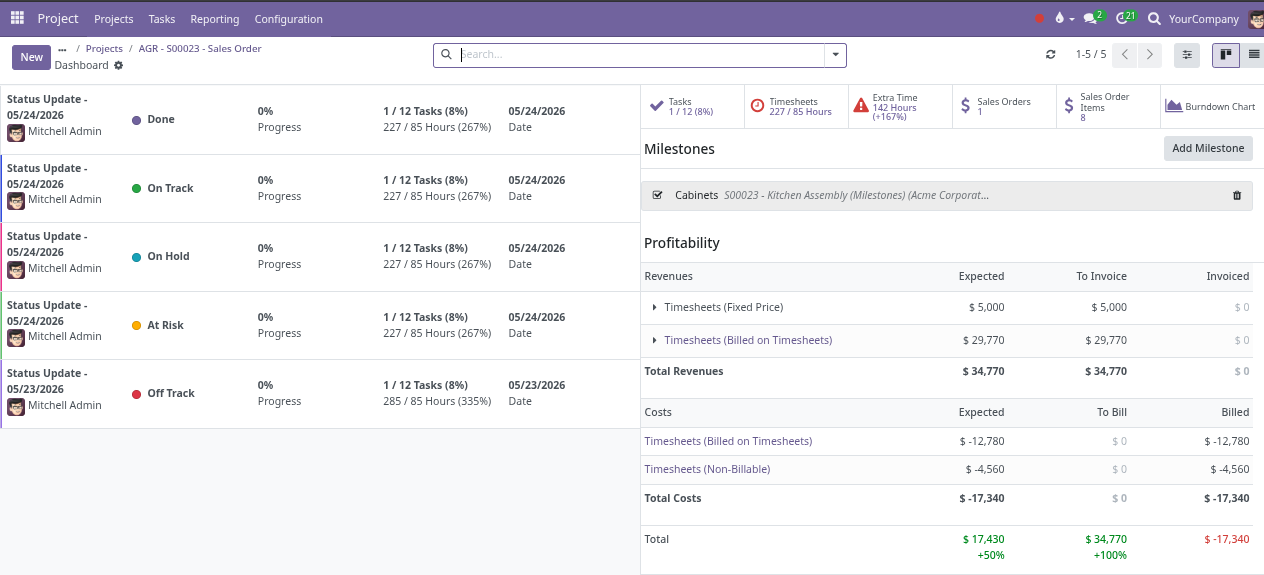This screenshot has height=575, width=1264.
Task: Expand Timesheets (Billed on Timesheets) revenue row
Action: tap(654, 341)
